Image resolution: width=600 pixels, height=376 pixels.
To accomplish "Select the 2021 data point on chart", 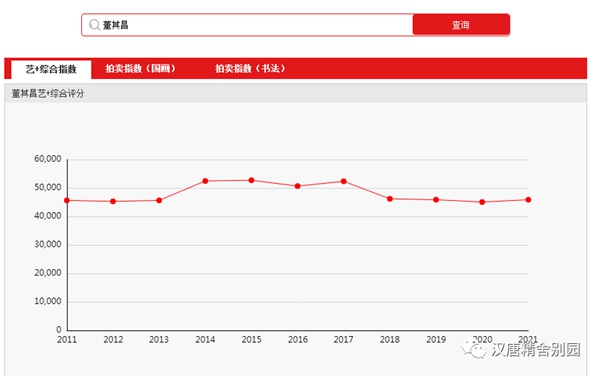I will click(x=528, y=200).
